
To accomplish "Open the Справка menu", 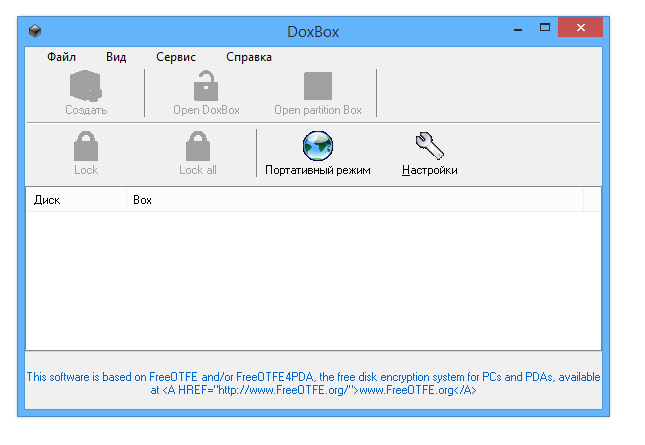I will pos(249,57).
